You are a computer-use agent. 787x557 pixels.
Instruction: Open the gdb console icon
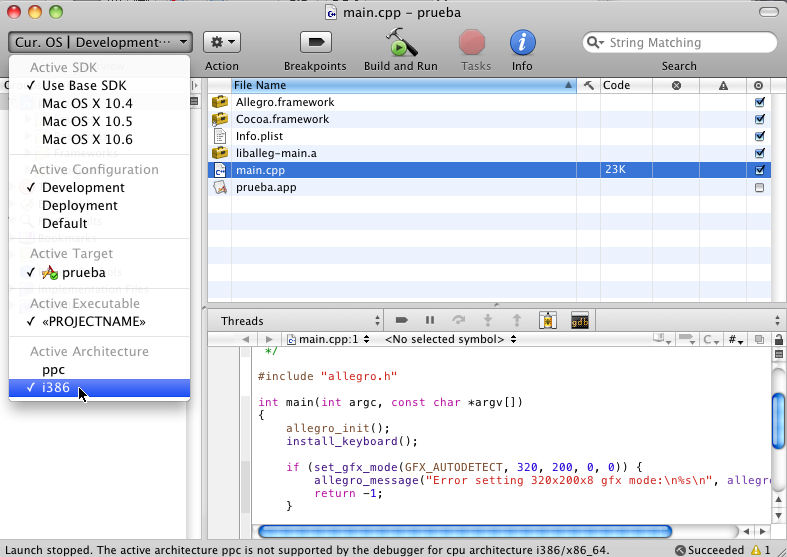pos(580,320)
